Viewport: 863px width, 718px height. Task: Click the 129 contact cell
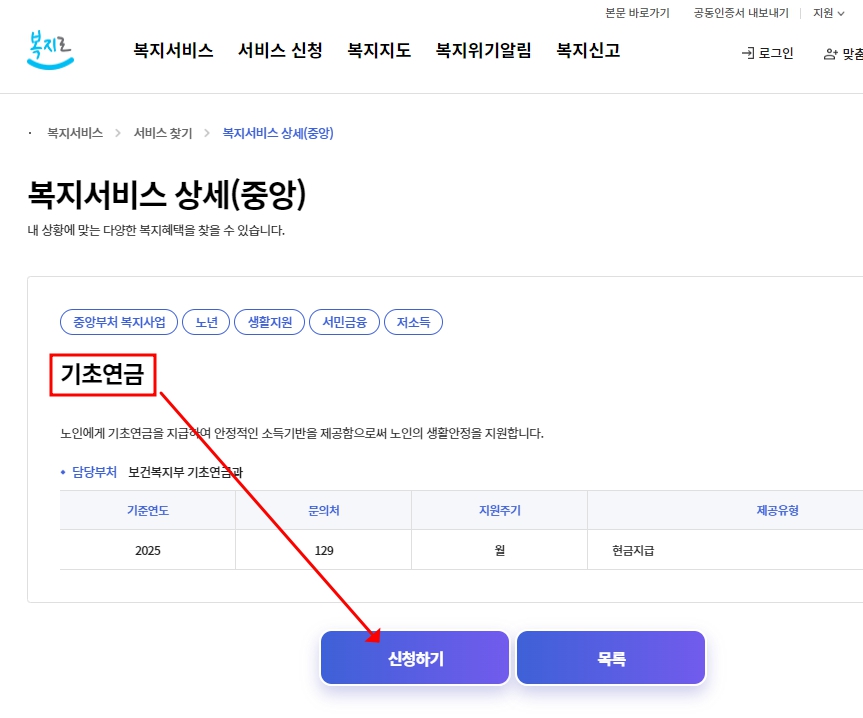(324, 550)
